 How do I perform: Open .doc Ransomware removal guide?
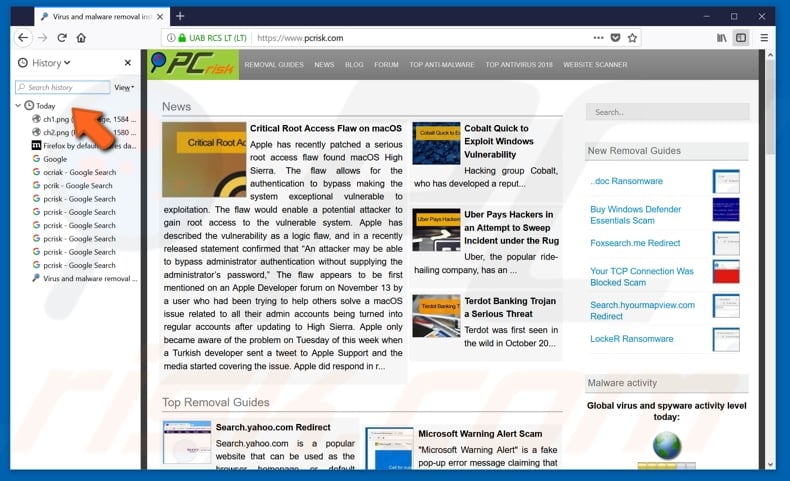tap(627, 181)
